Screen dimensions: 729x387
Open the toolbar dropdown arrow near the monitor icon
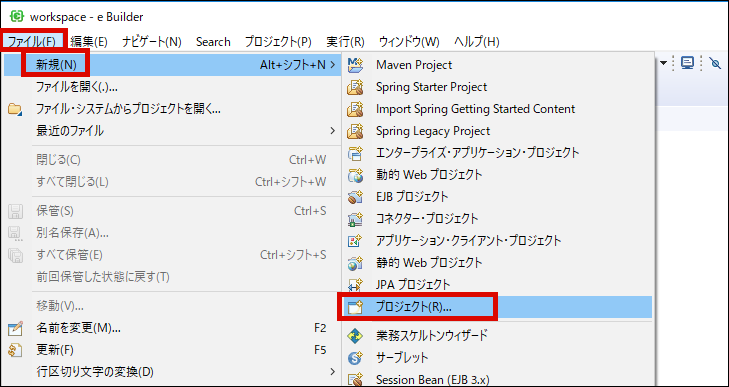[x=663, y=63]
